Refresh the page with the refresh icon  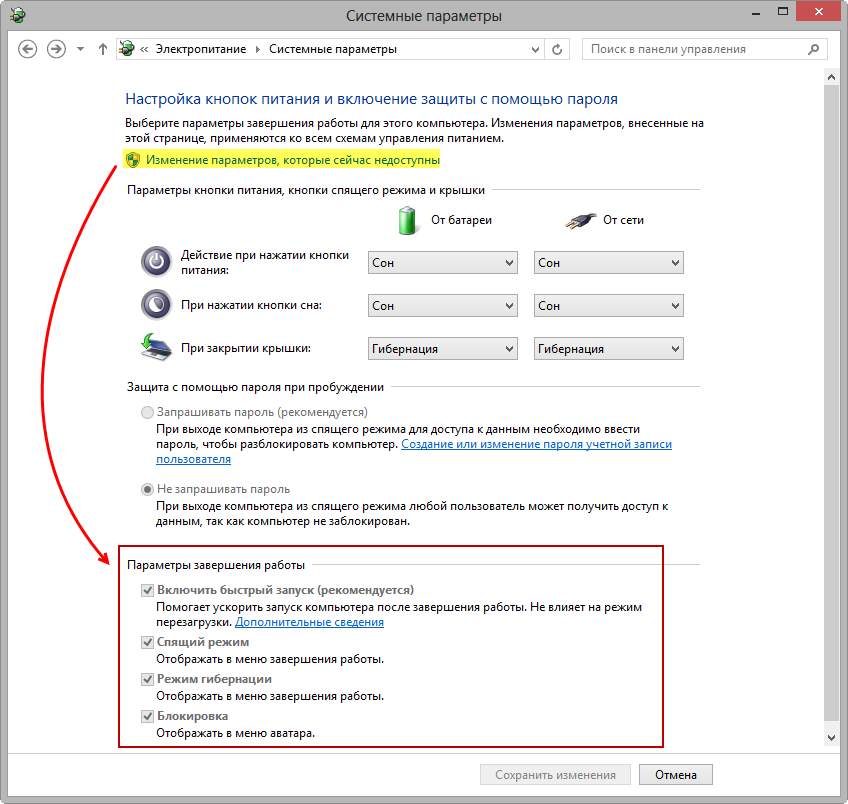point(557,50)
